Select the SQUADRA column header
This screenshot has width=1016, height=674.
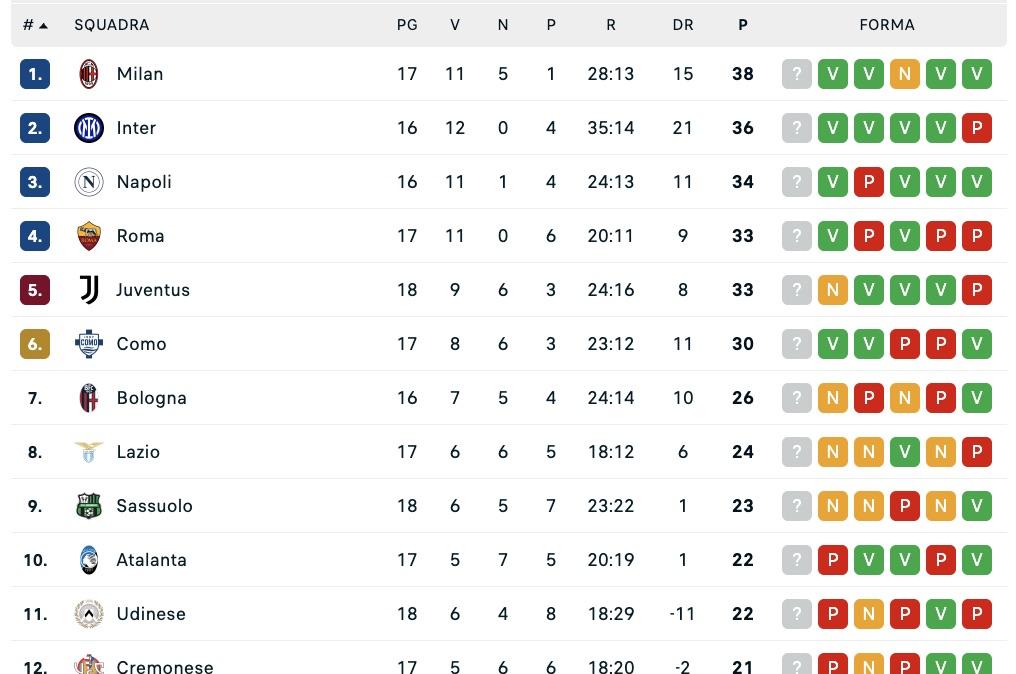tap(112, 24)
